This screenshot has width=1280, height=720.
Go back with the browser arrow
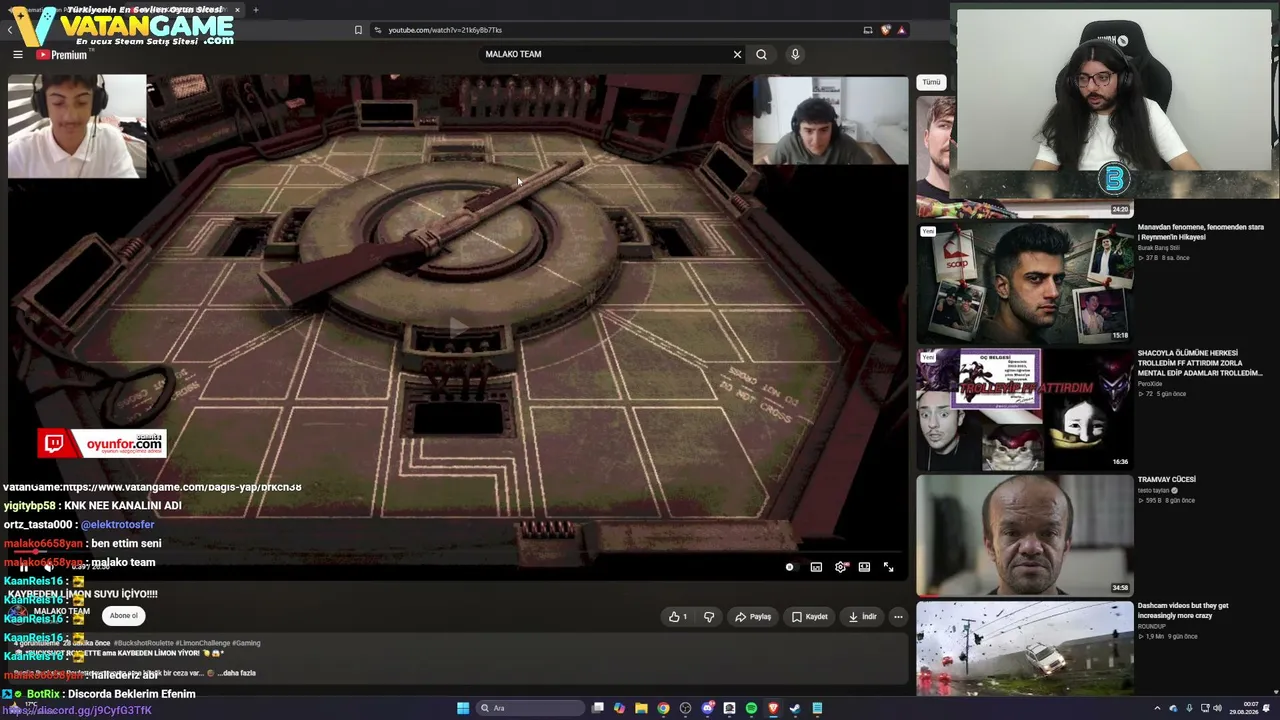(x=9, y=30)
